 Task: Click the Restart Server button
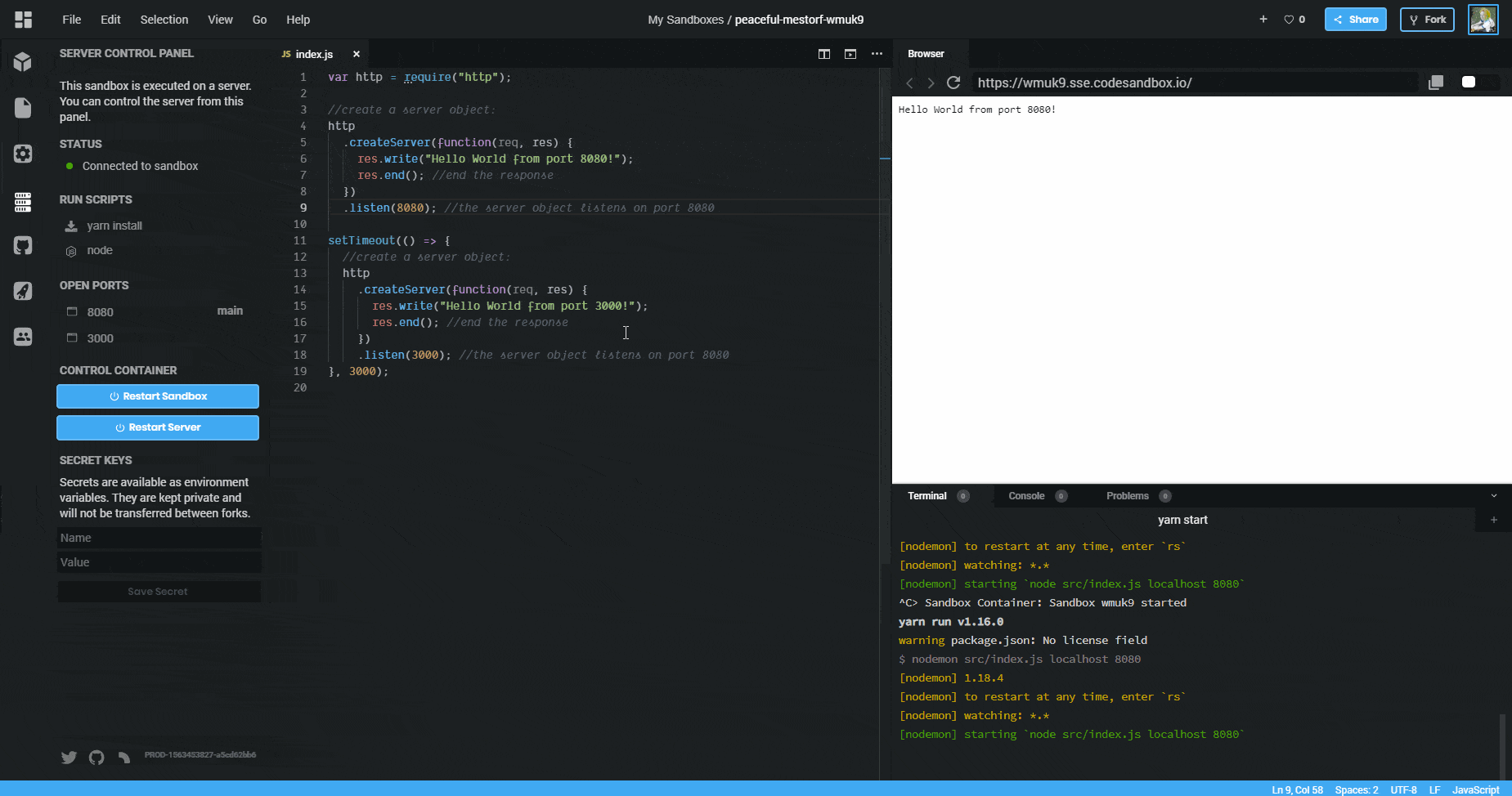(158, 427)
